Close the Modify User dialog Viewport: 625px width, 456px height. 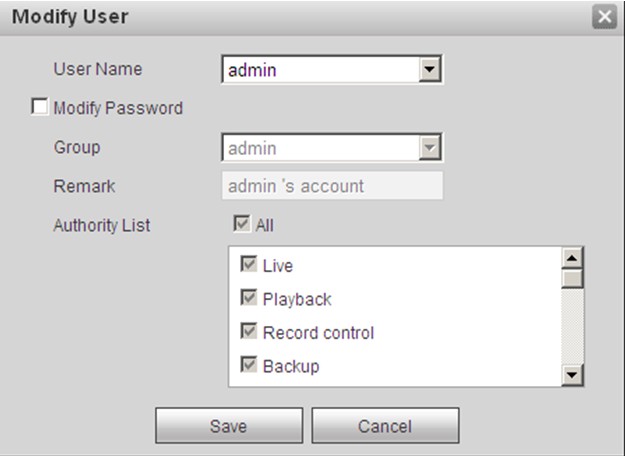pos(603,18)
